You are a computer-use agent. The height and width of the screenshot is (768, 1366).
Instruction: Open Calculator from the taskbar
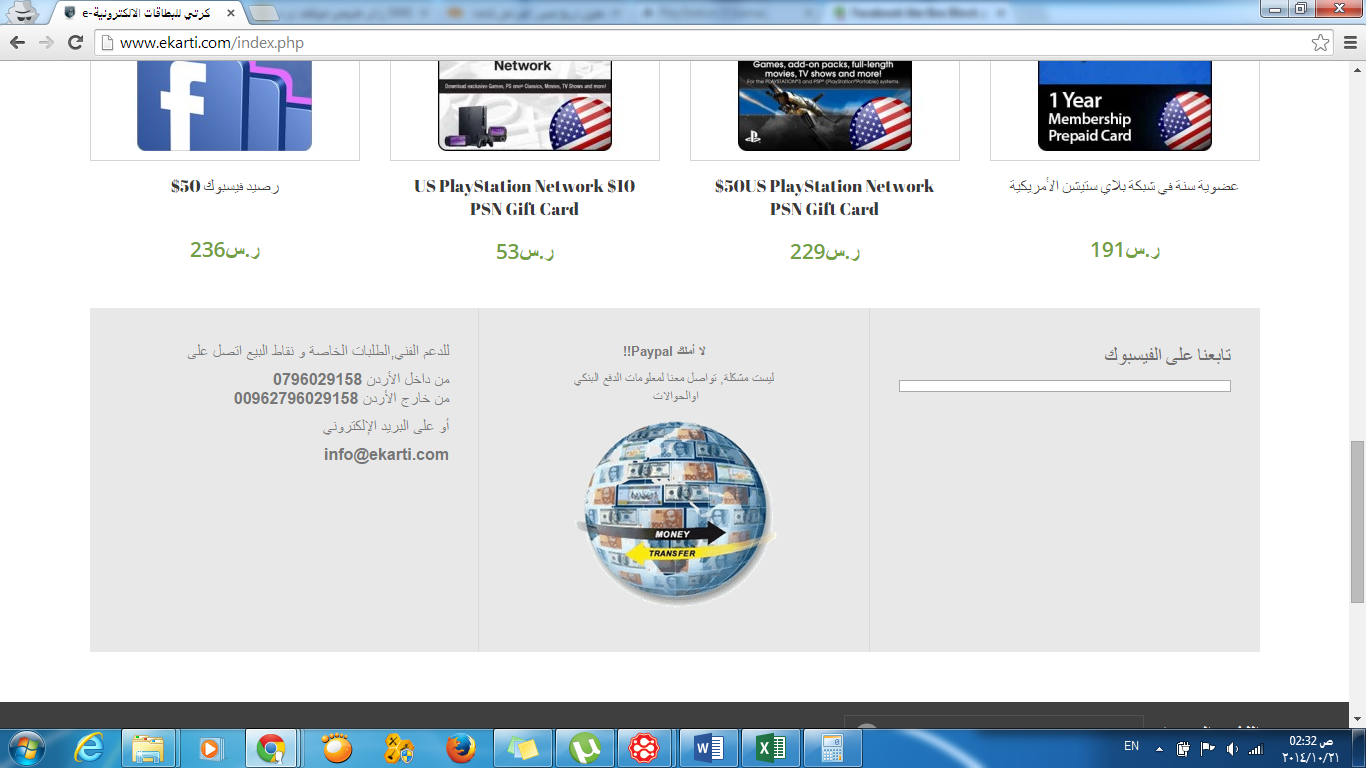[x=833, y=748]
